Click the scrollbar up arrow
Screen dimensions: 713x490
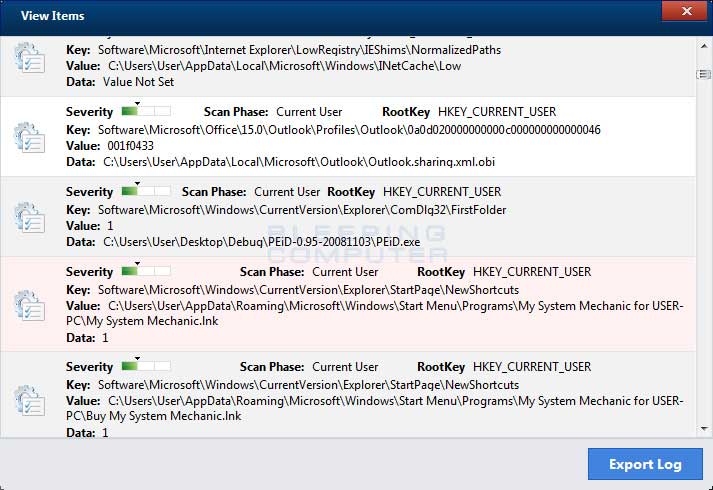tap(704, 46)
